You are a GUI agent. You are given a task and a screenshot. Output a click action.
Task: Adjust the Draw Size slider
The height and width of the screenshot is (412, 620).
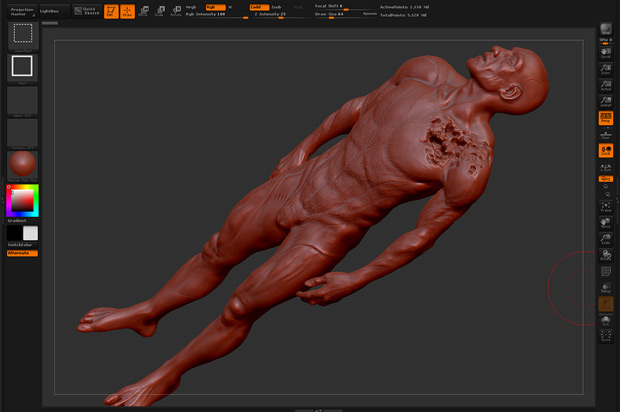click(x=338, y=15)
